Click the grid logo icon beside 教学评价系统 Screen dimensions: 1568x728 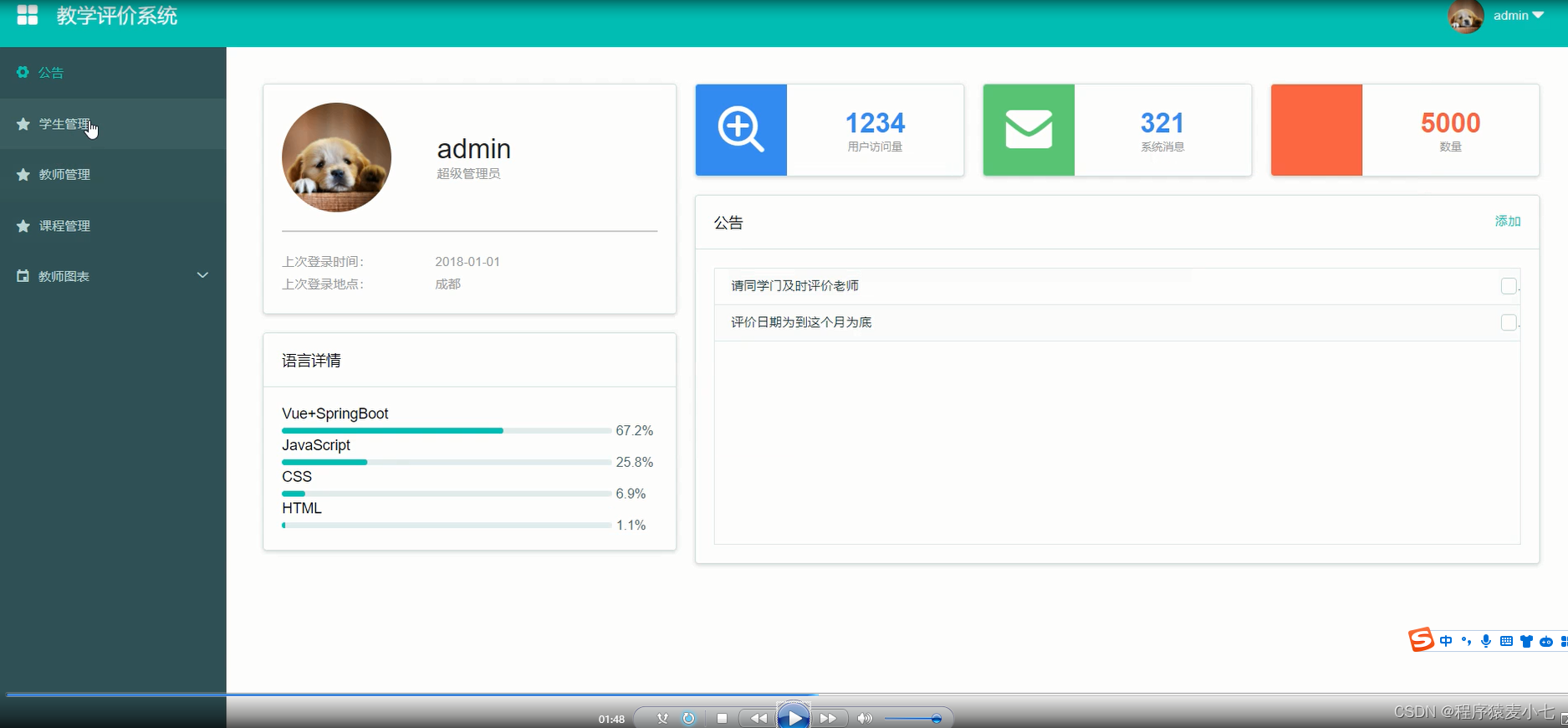(28, 15)
